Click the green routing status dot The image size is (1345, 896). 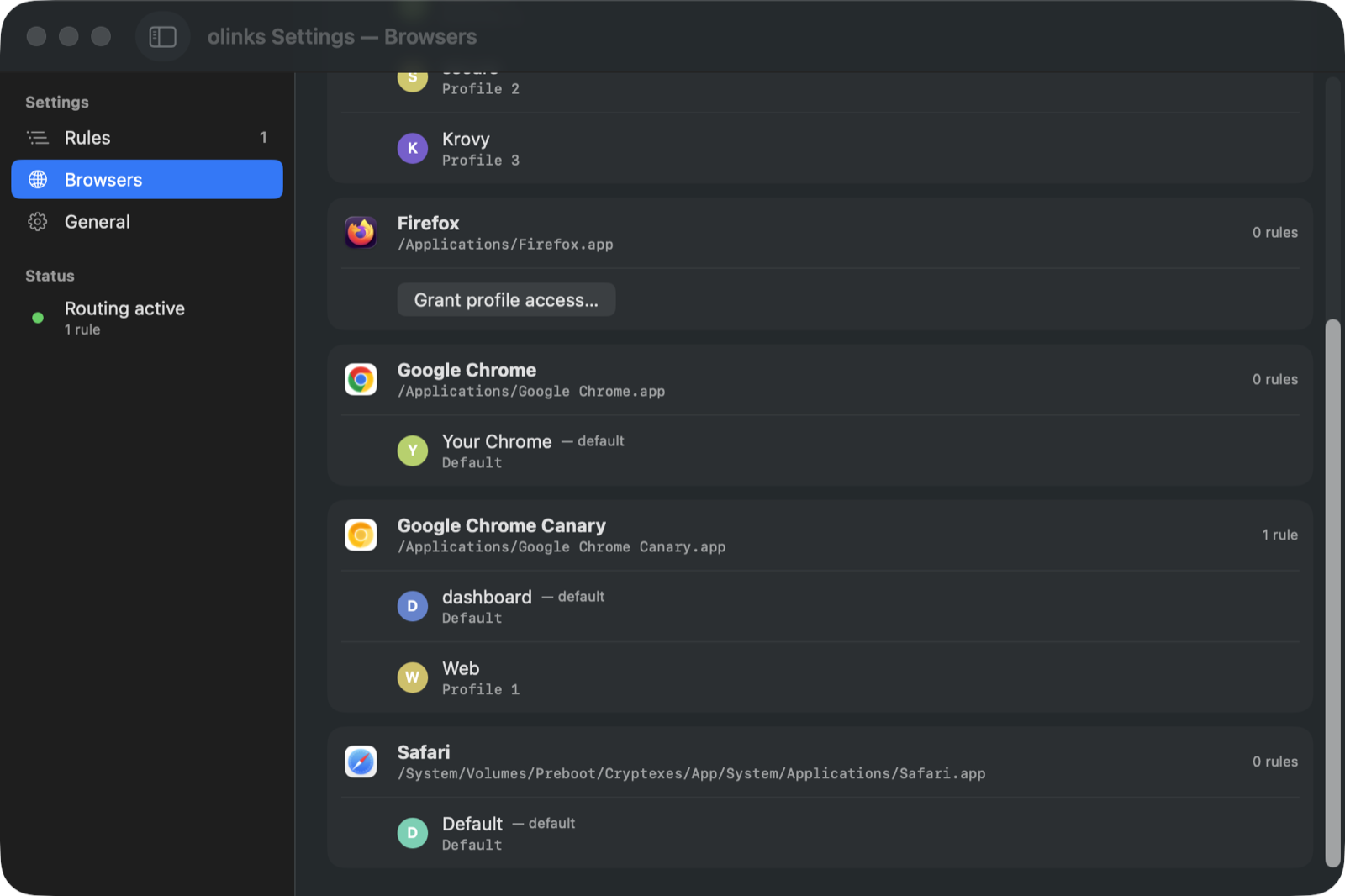pyautogui.click(x=38, y=318)
